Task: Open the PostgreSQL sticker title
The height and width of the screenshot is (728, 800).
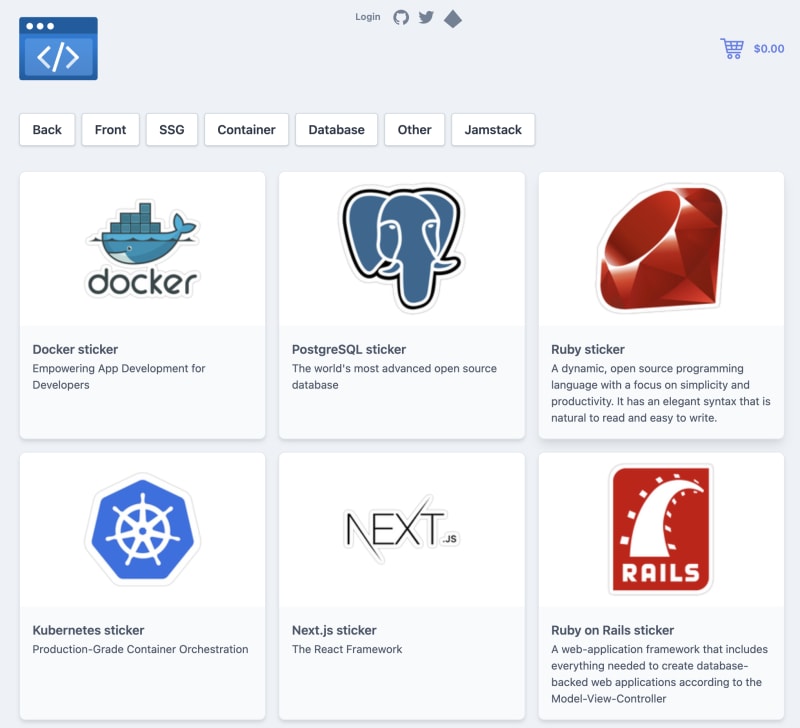Action: click(x=349, y=349)
